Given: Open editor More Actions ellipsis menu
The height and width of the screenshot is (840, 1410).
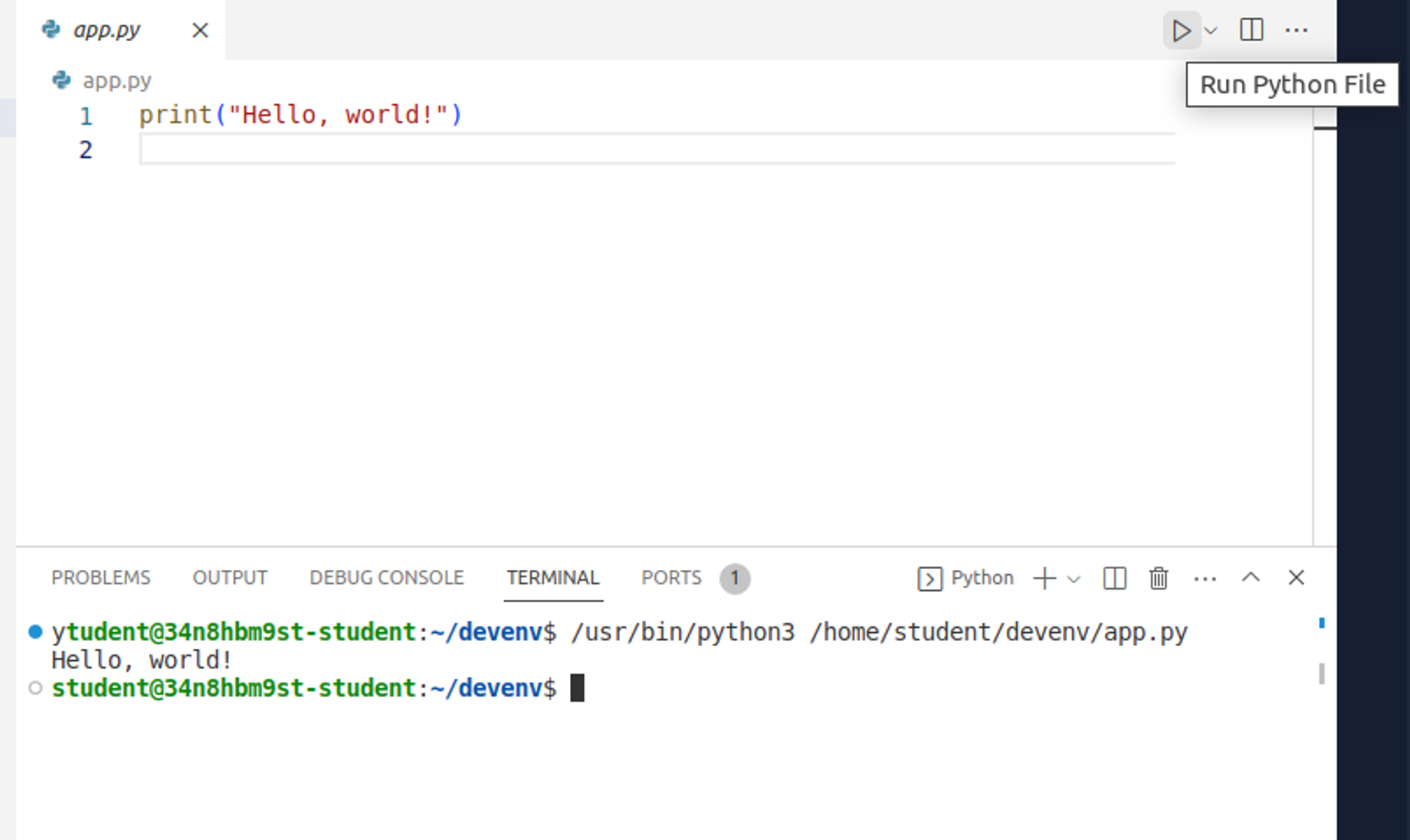Looking at the screenshot, I should tap(1296, 31).
